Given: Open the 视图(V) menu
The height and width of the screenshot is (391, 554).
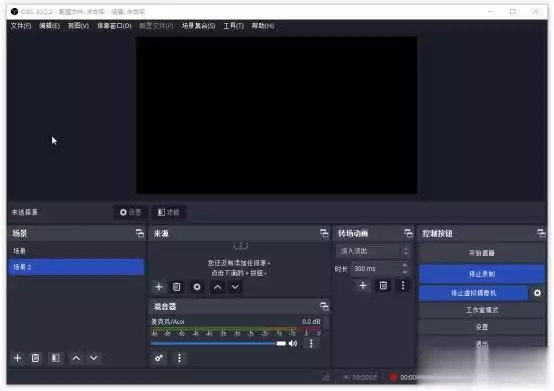Looking at the screenshot, I should (78, 26).
